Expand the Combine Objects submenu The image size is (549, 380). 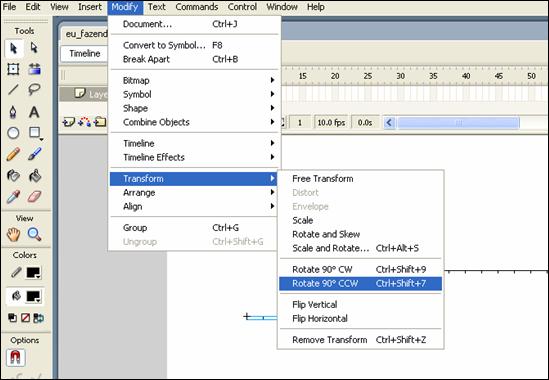pos(194,122)
